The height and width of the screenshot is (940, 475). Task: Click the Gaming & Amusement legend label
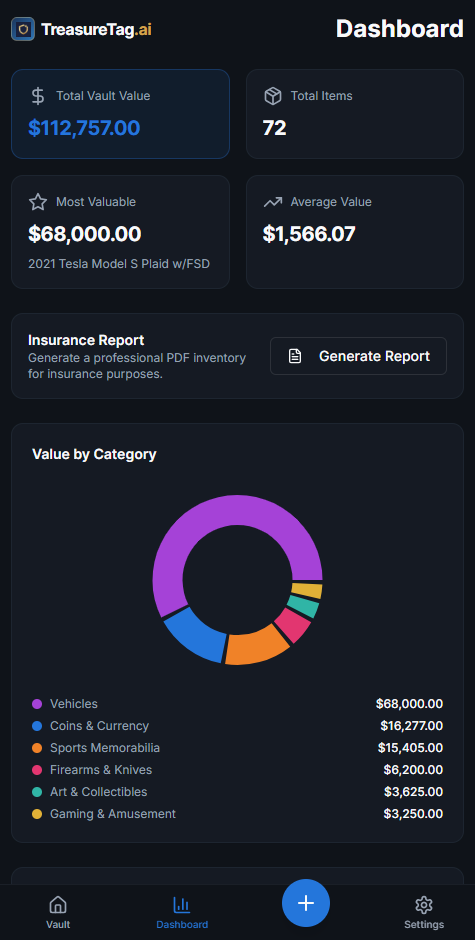113,814
